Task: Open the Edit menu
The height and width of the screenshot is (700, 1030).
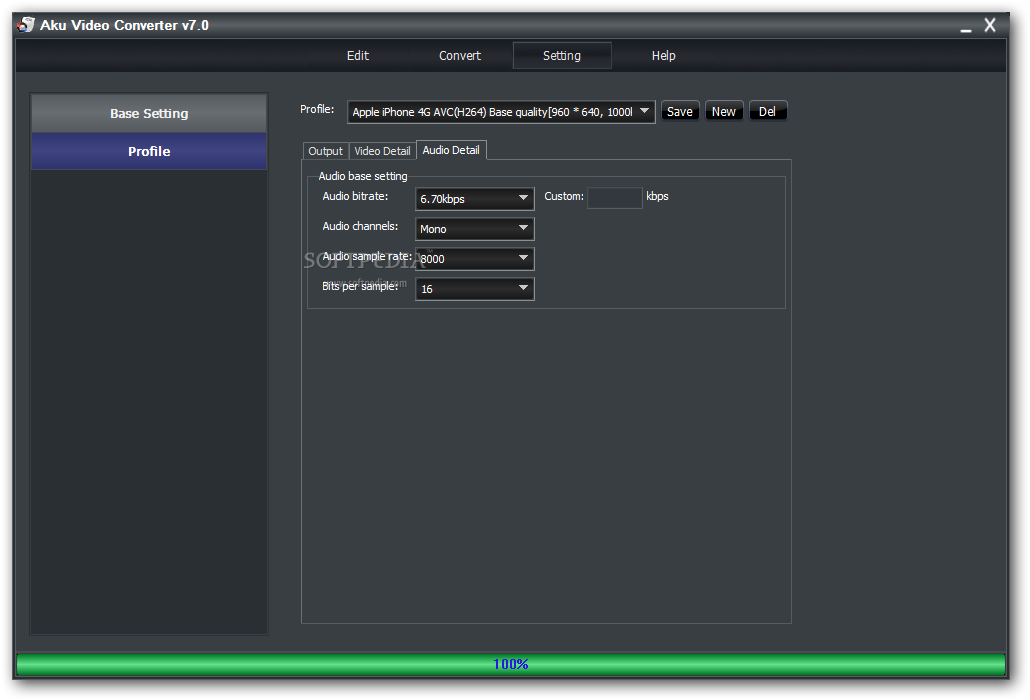Action: (357, 56)
